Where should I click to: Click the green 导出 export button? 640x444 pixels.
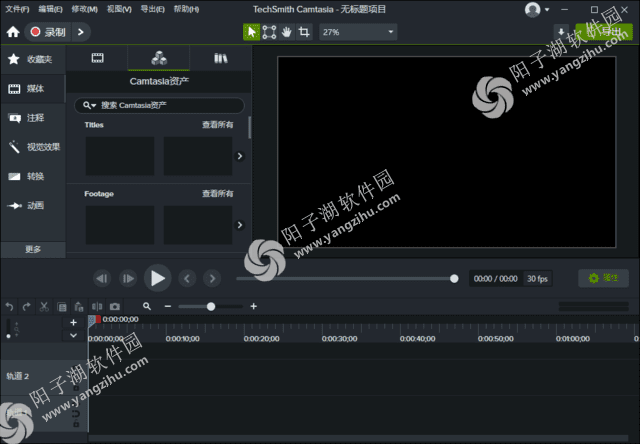(604, 32)
